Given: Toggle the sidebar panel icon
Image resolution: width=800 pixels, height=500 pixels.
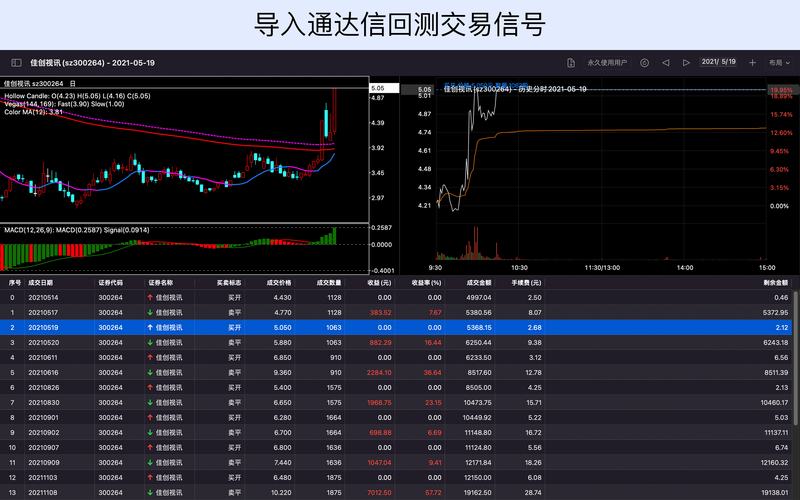Looking at the screenshot, I should [x=16, y=62].
